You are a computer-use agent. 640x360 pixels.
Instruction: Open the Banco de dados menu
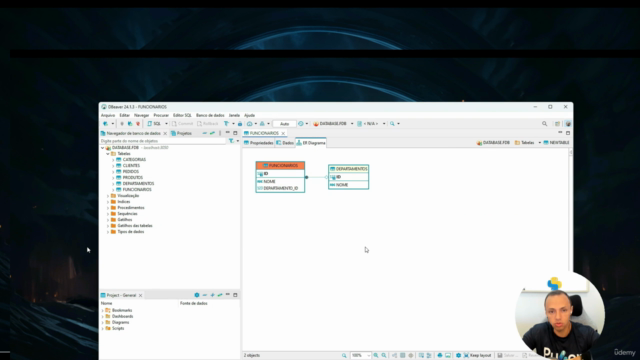point(210,116)
